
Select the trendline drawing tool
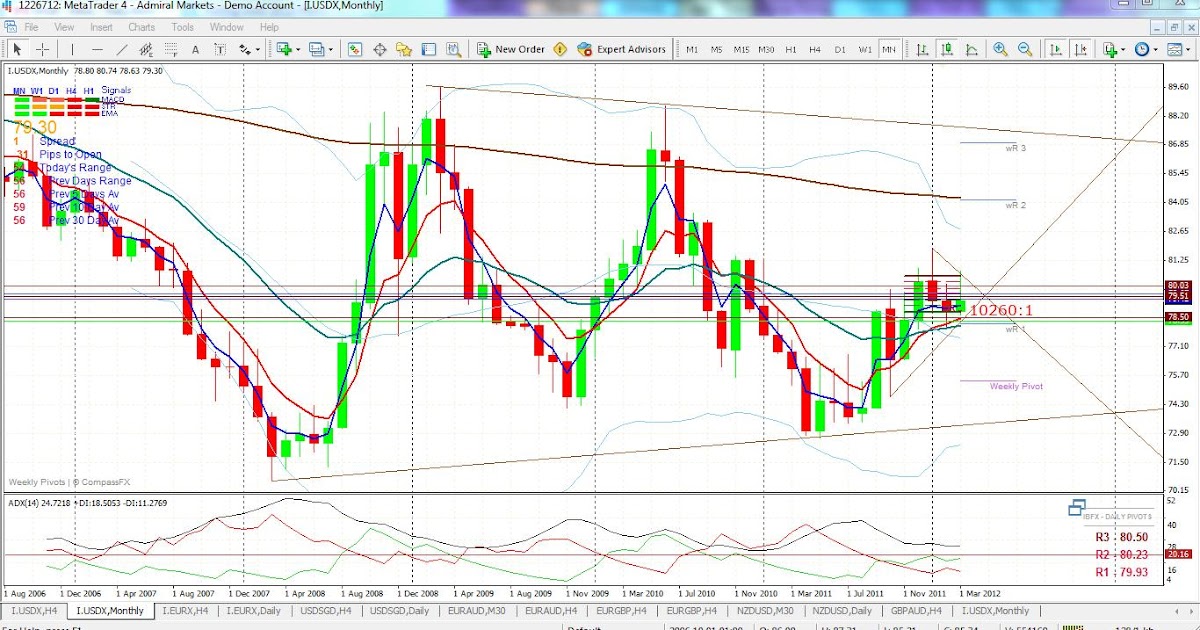[122, 49]
